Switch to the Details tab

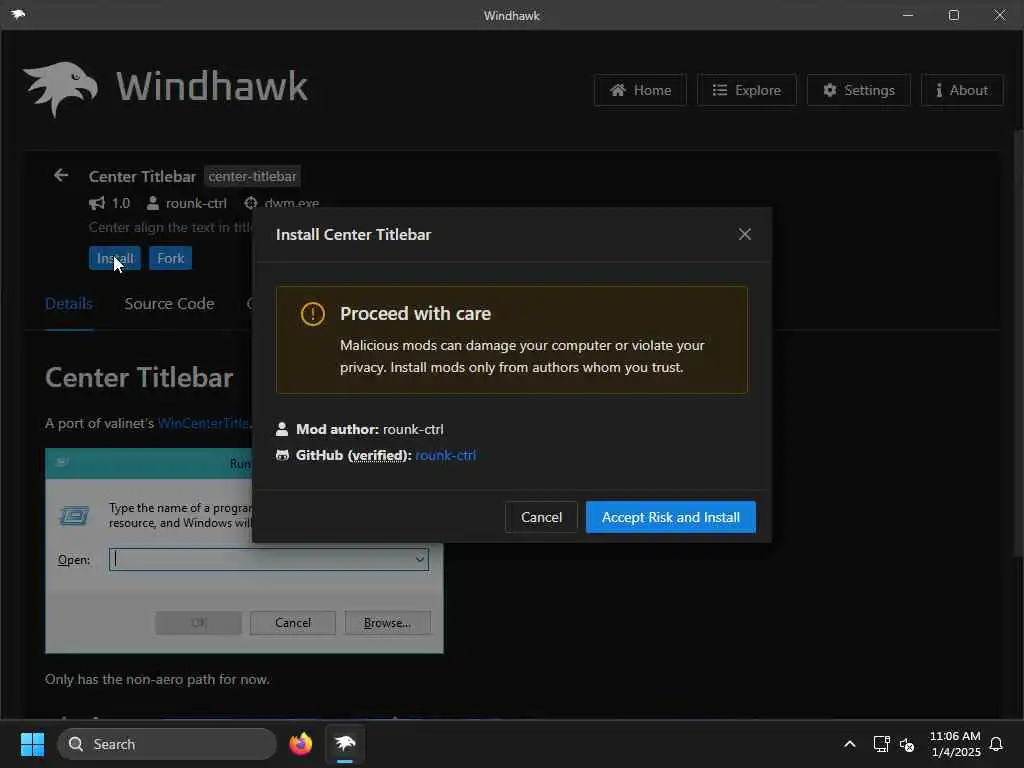(69, 304)
